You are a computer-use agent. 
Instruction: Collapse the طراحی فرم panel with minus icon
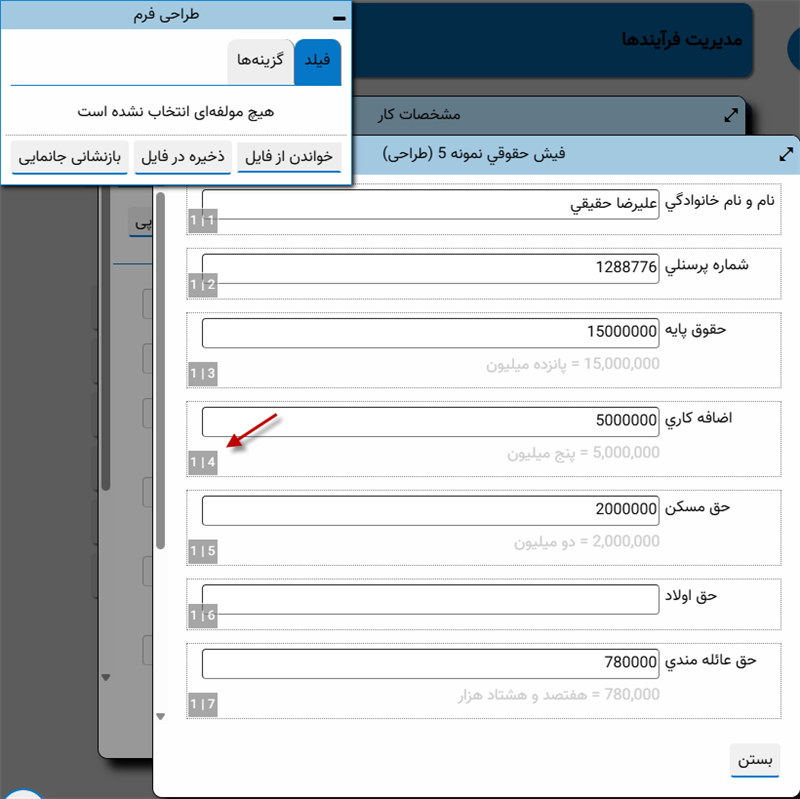[338, 17]
